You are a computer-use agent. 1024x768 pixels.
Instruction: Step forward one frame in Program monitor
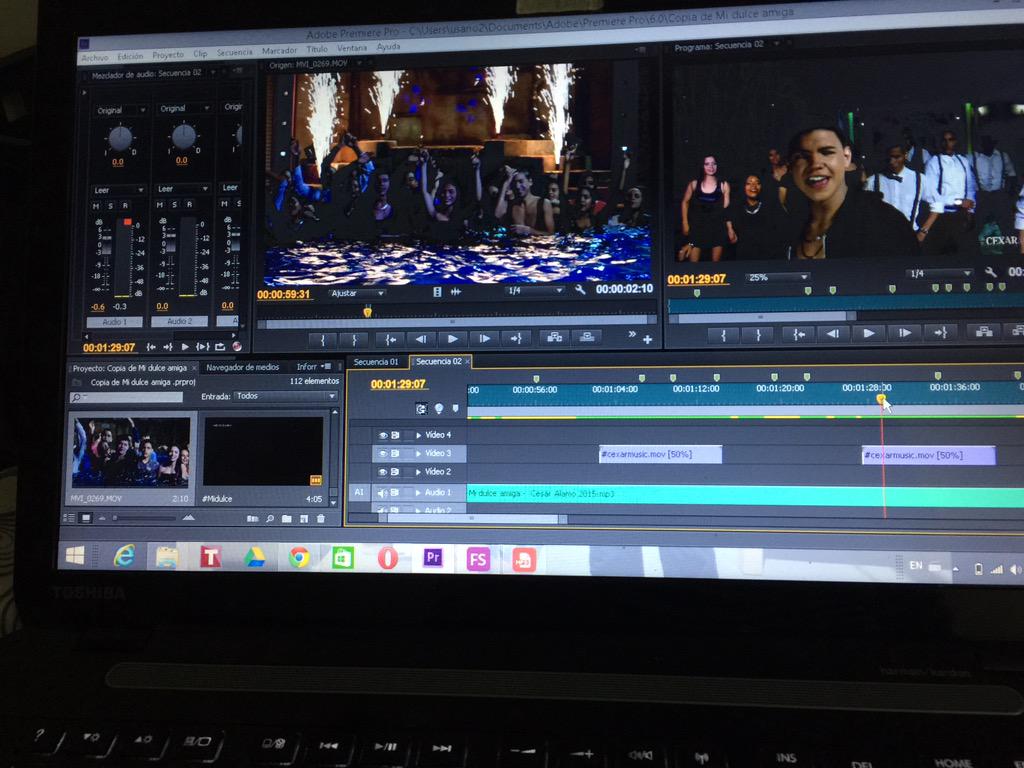click(904, 333)
